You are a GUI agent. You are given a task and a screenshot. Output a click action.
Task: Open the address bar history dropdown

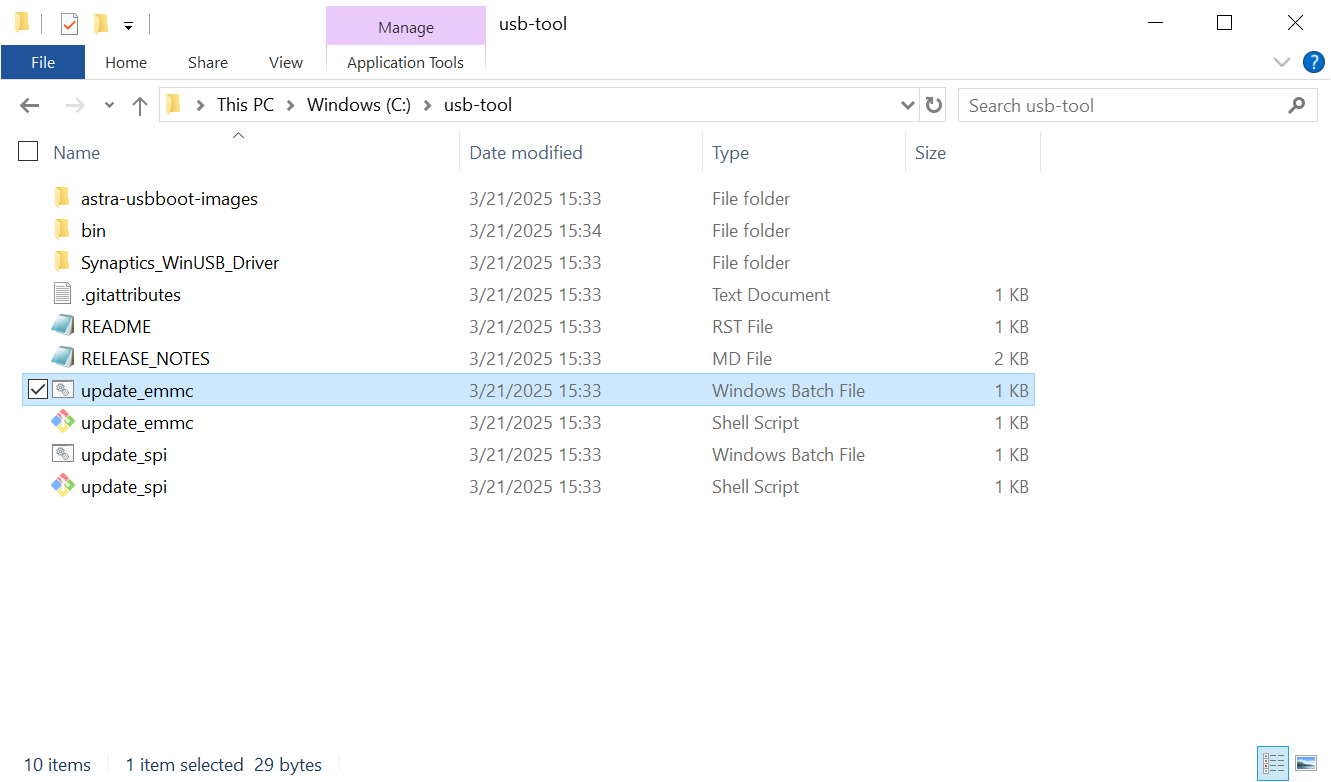[907, 104]
